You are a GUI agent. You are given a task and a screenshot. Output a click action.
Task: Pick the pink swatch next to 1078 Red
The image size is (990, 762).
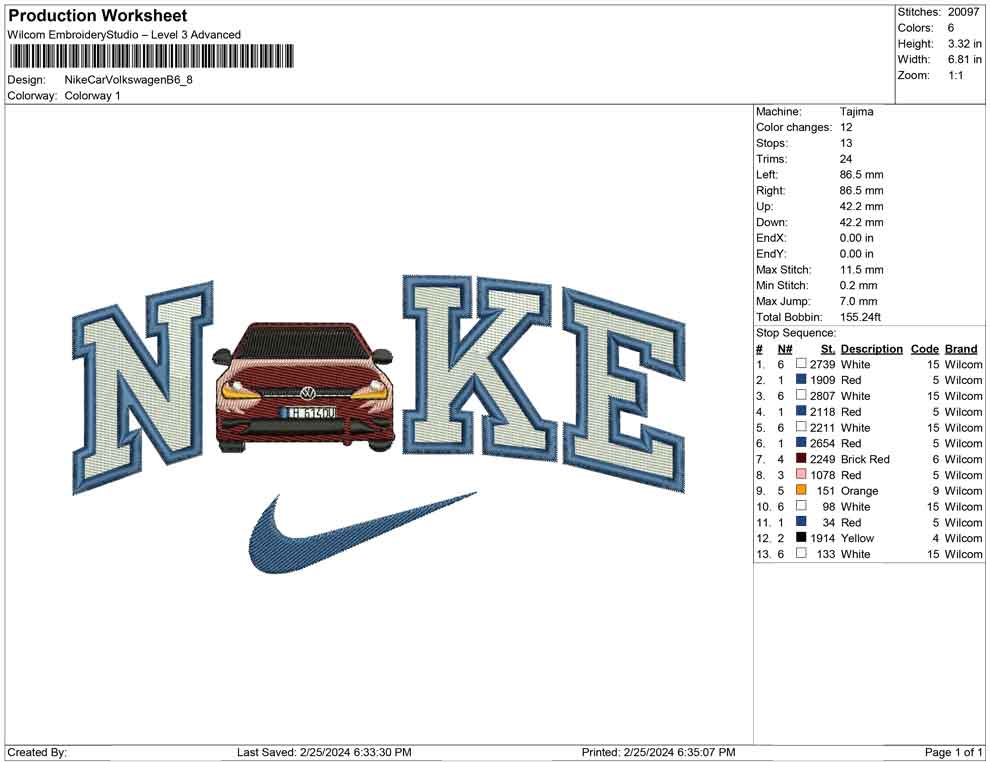pos(801,474)
